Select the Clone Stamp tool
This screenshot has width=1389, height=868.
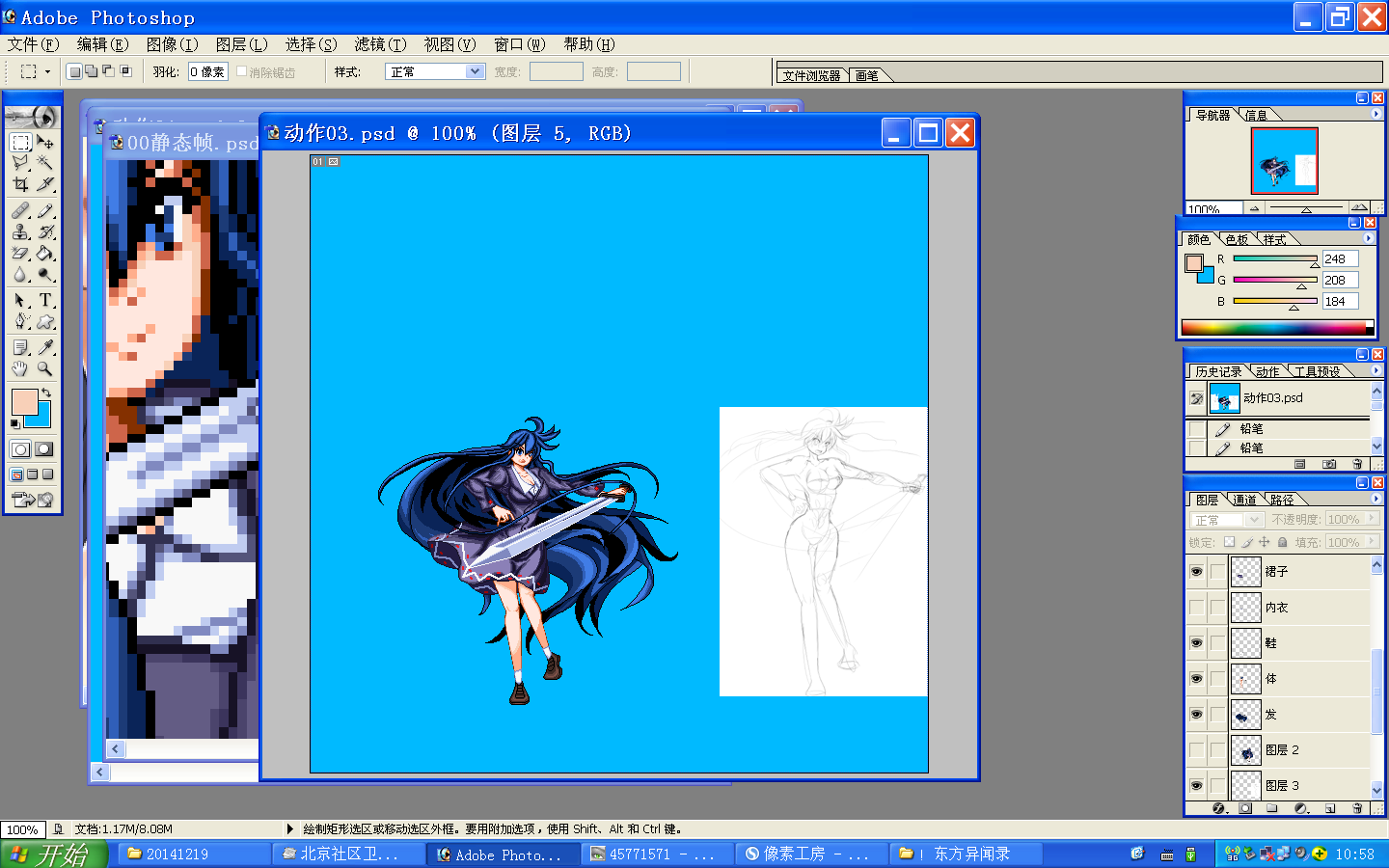20,231
